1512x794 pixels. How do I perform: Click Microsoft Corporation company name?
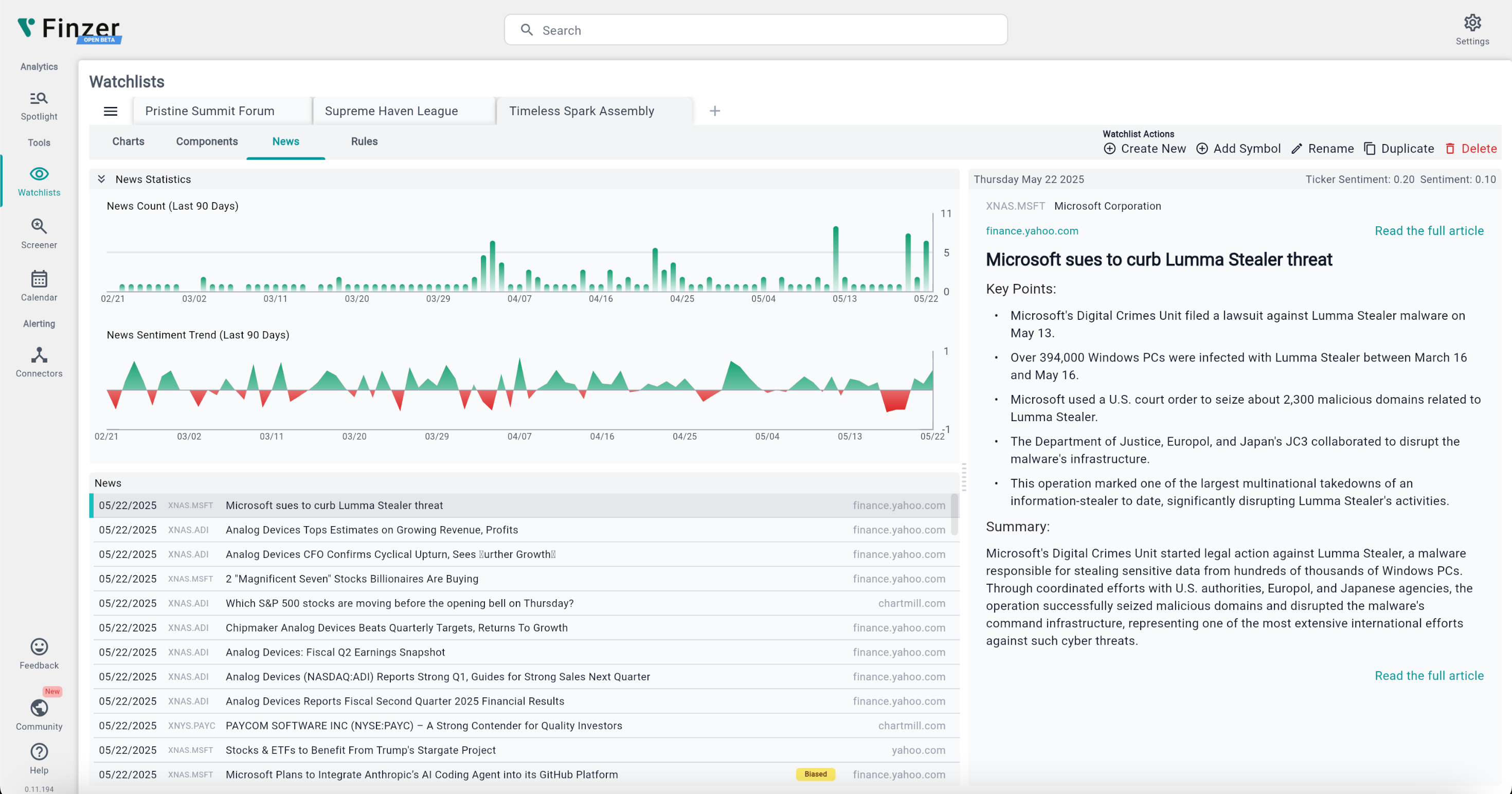1107,206
